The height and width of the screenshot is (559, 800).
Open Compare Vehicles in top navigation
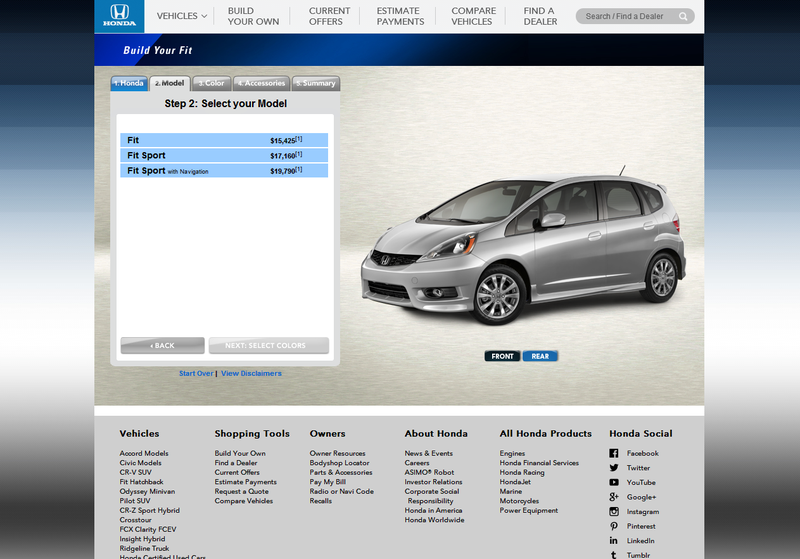click(x=473, y=16)
